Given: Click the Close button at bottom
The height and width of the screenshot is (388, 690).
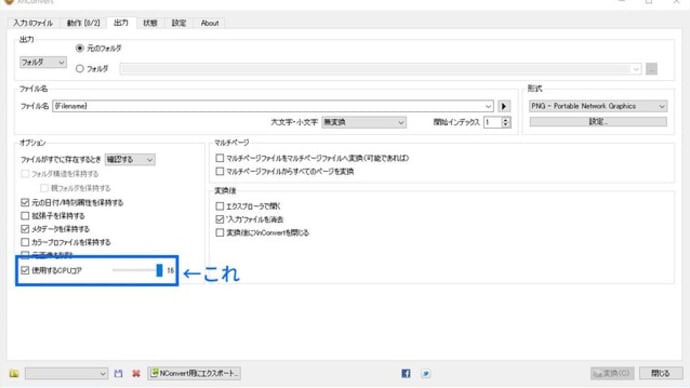Looking at the screenshot, I should pyautogui.click(x=661, y=373).
